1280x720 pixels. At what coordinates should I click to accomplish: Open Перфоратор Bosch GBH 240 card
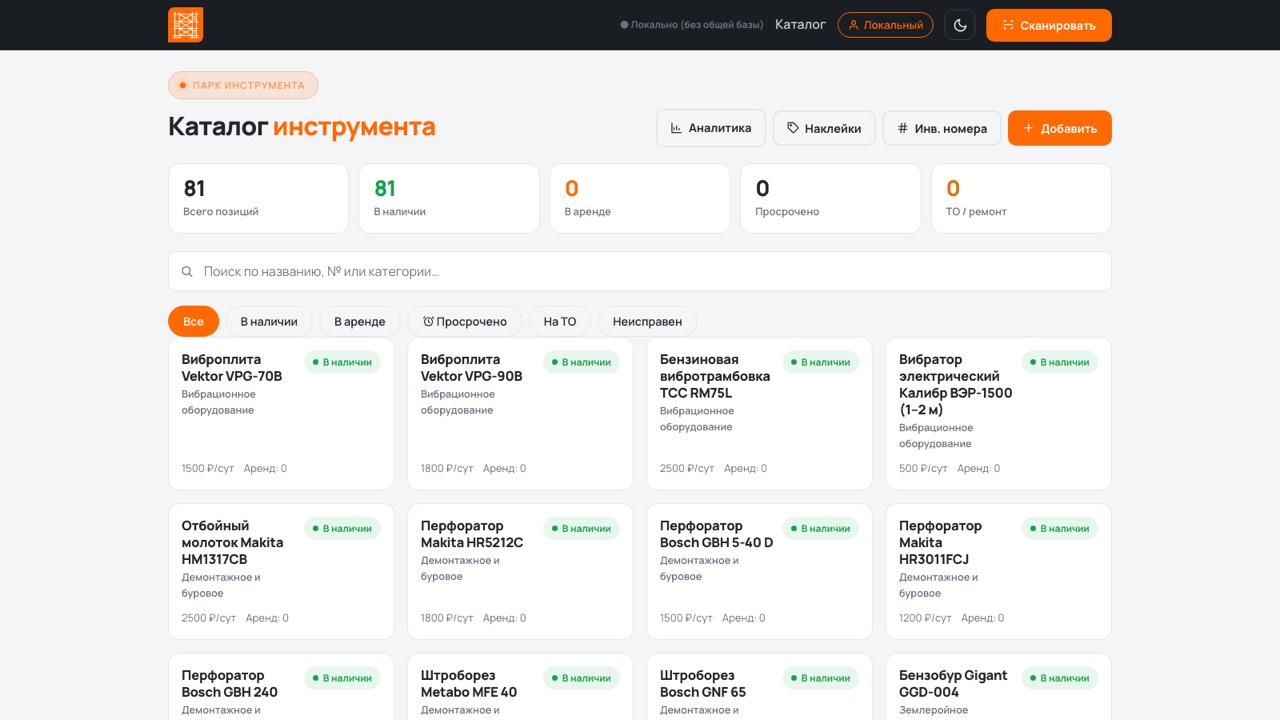[x=281, y=687]
